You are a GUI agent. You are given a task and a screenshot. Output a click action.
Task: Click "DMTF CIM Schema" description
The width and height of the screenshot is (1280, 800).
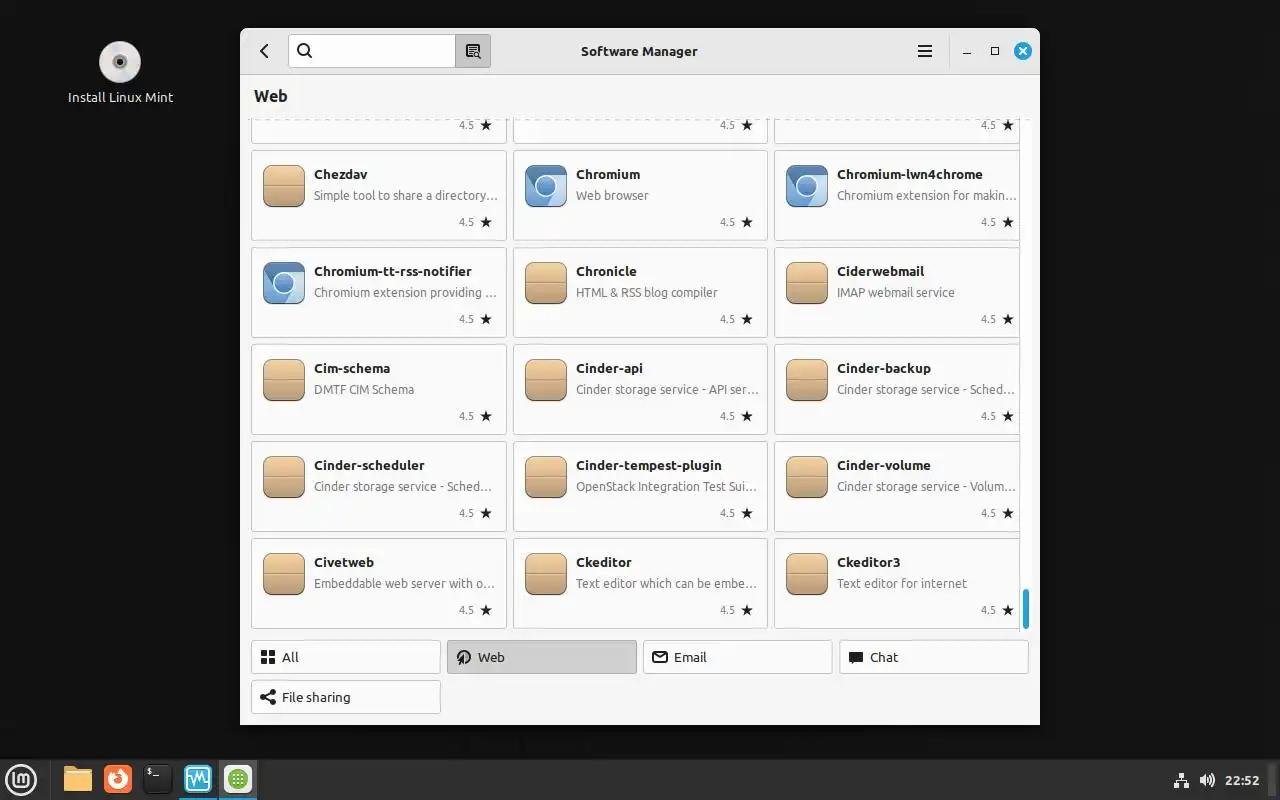coord(364,390)
